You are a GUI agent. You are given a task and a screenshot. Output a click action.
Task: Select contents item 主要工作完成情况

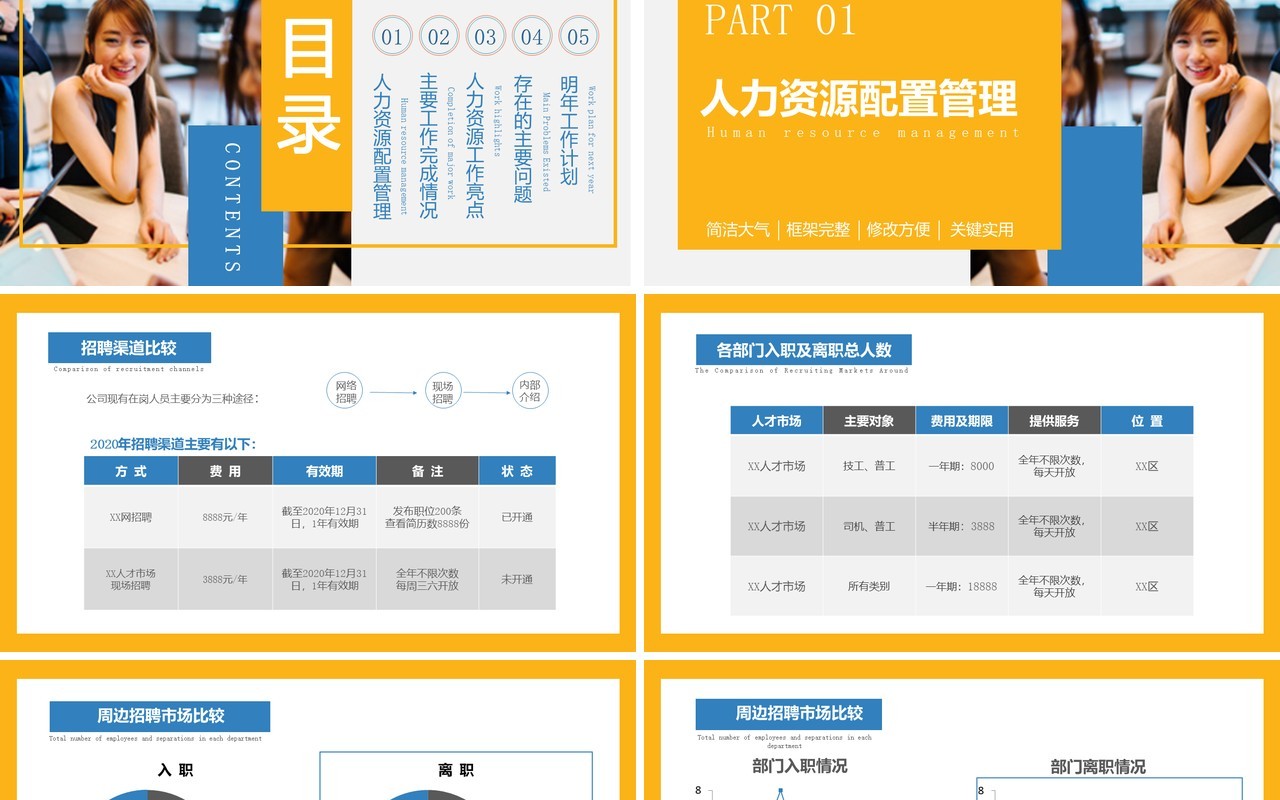429,146
